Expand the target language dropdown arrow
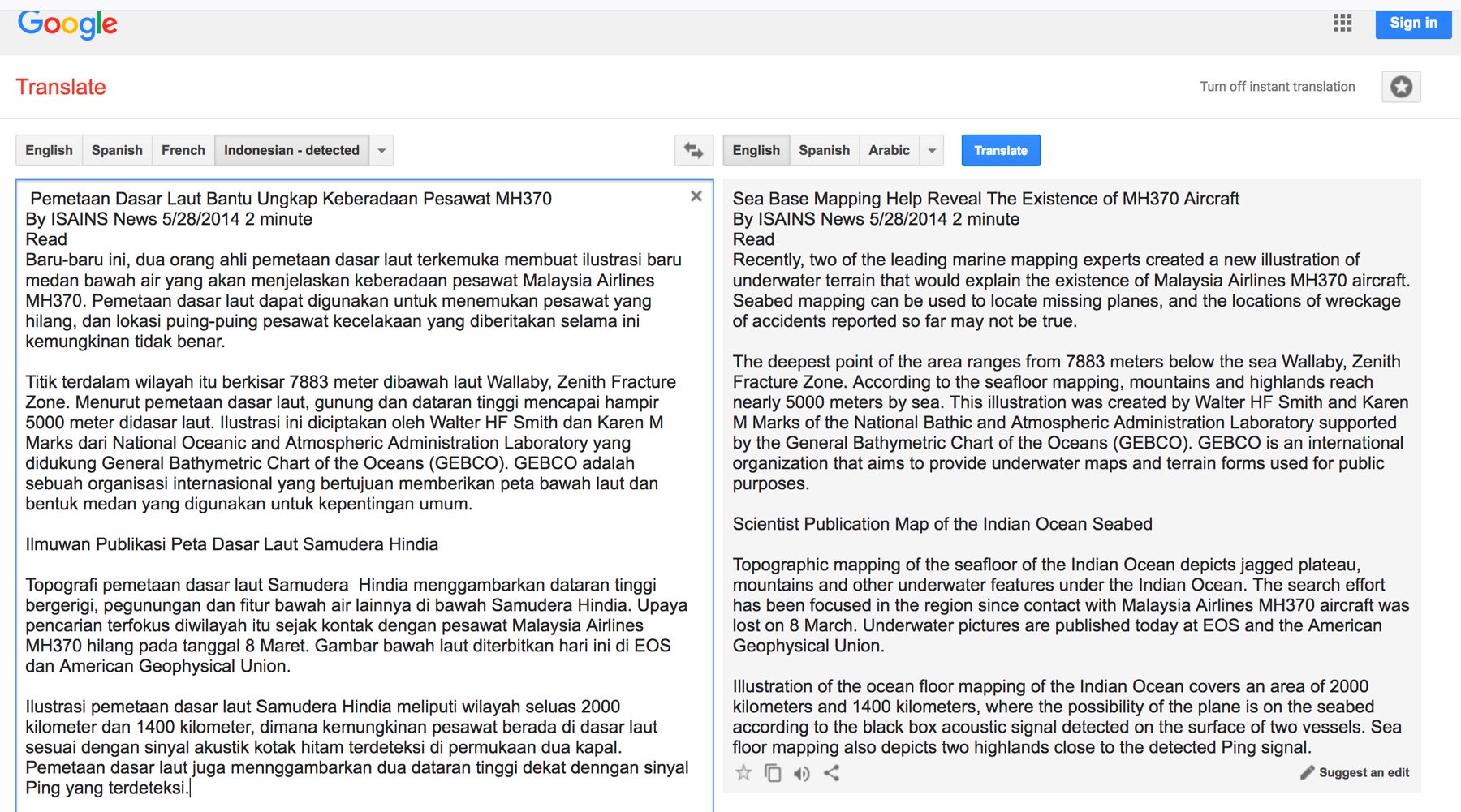Image resolution: width=1461 pixels, height=812 pixels. point(932,150)
